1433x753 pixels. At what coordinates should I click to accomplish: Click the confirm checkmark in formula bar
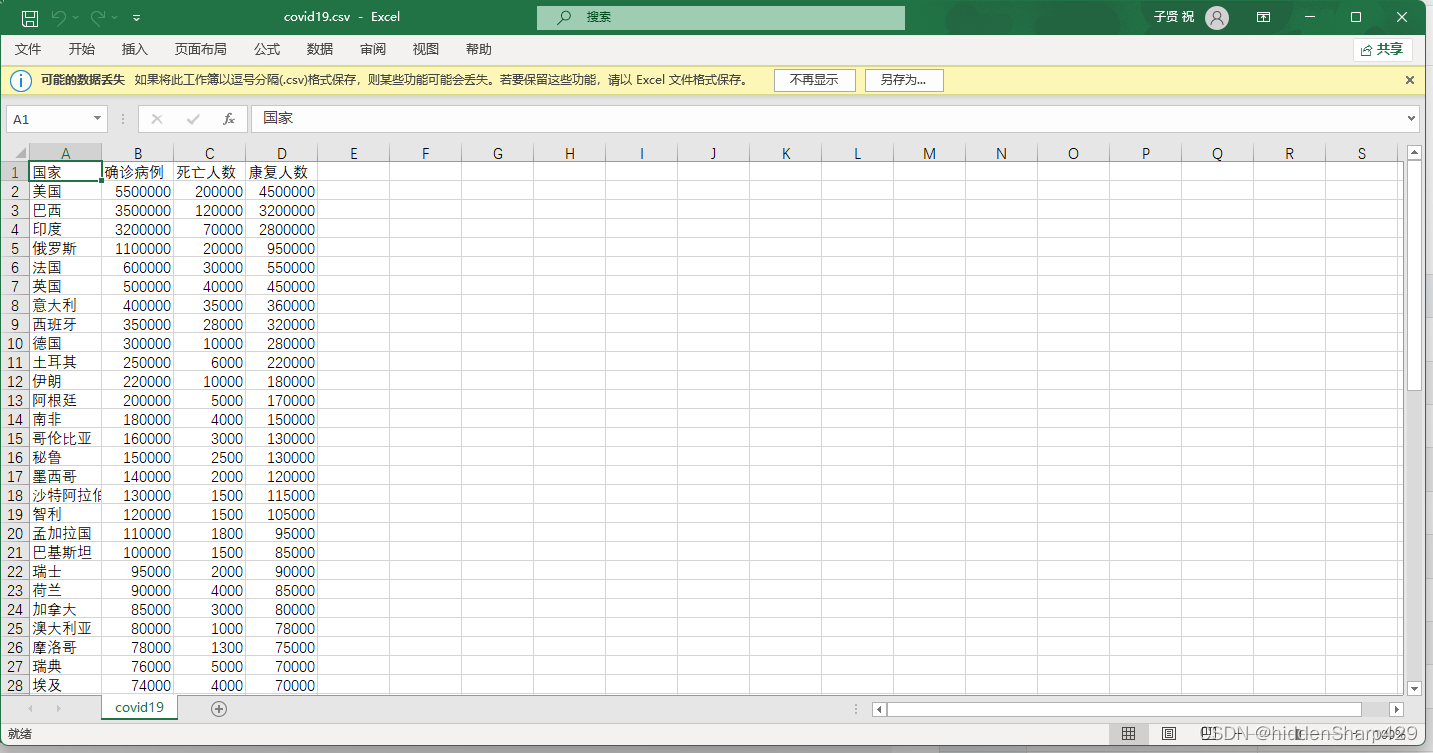(193, 119)
